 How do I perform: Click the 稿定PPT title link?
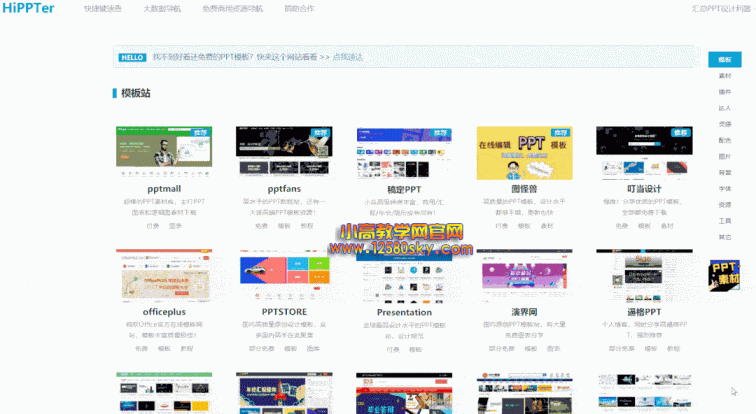(x=404, y=189)
